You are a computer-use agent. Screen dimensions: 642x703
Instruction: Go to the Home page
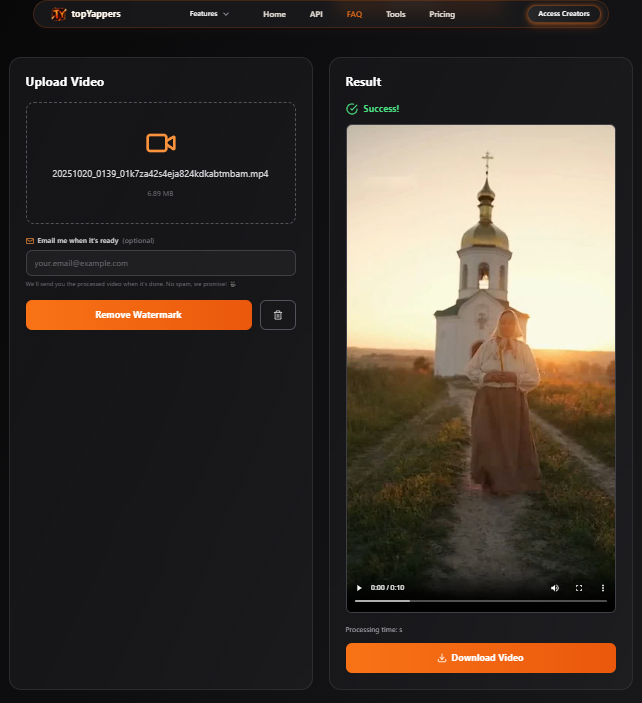coord(274,15)
